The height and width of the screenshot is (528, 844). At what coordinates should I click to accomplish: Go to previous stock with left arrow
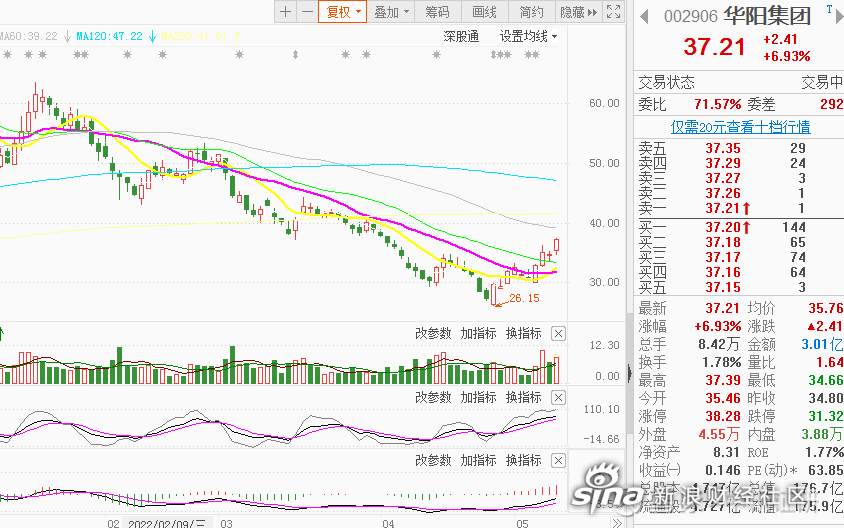644,17
